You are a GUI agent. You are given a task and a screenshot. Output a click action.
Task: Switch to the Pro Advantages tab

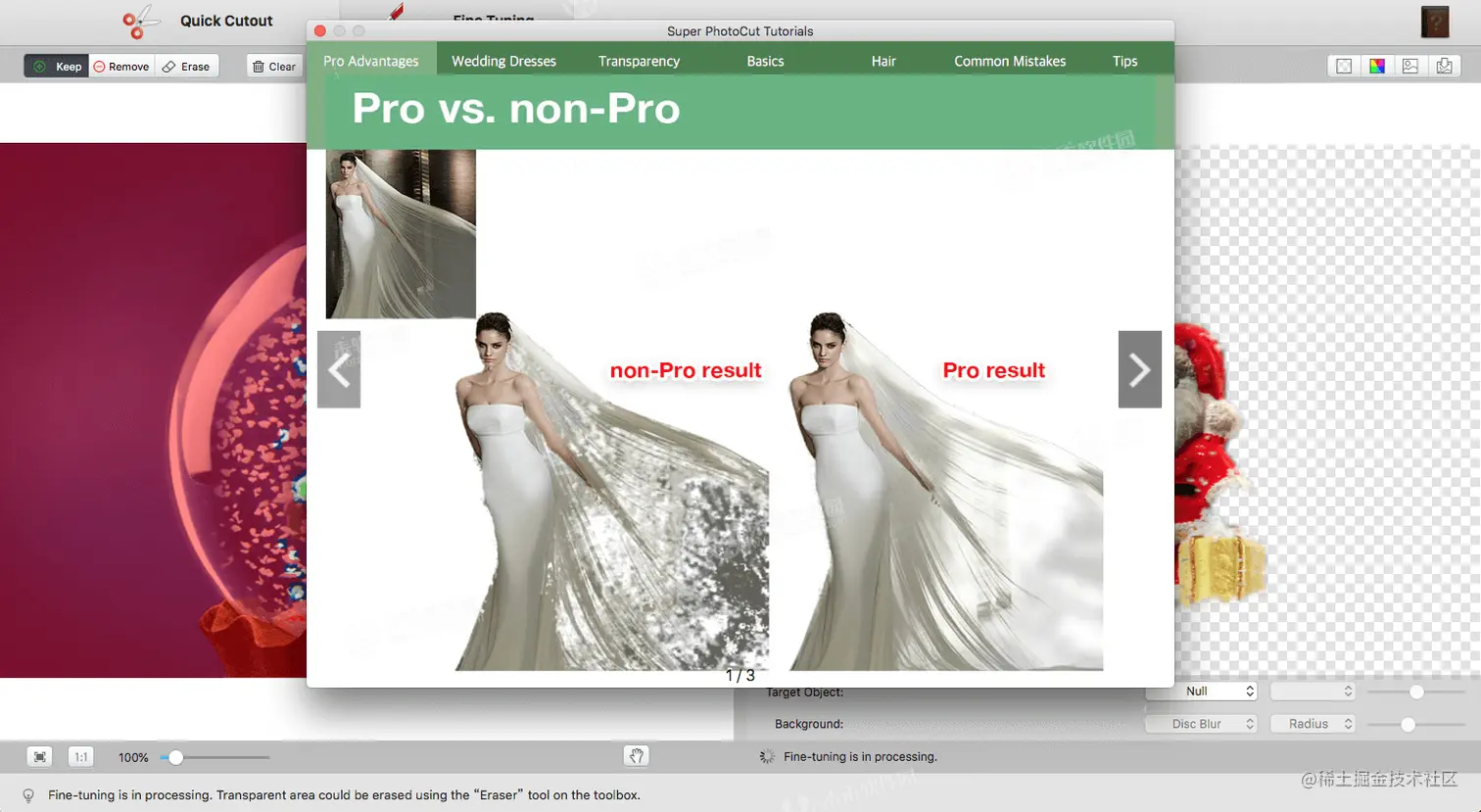371,61
